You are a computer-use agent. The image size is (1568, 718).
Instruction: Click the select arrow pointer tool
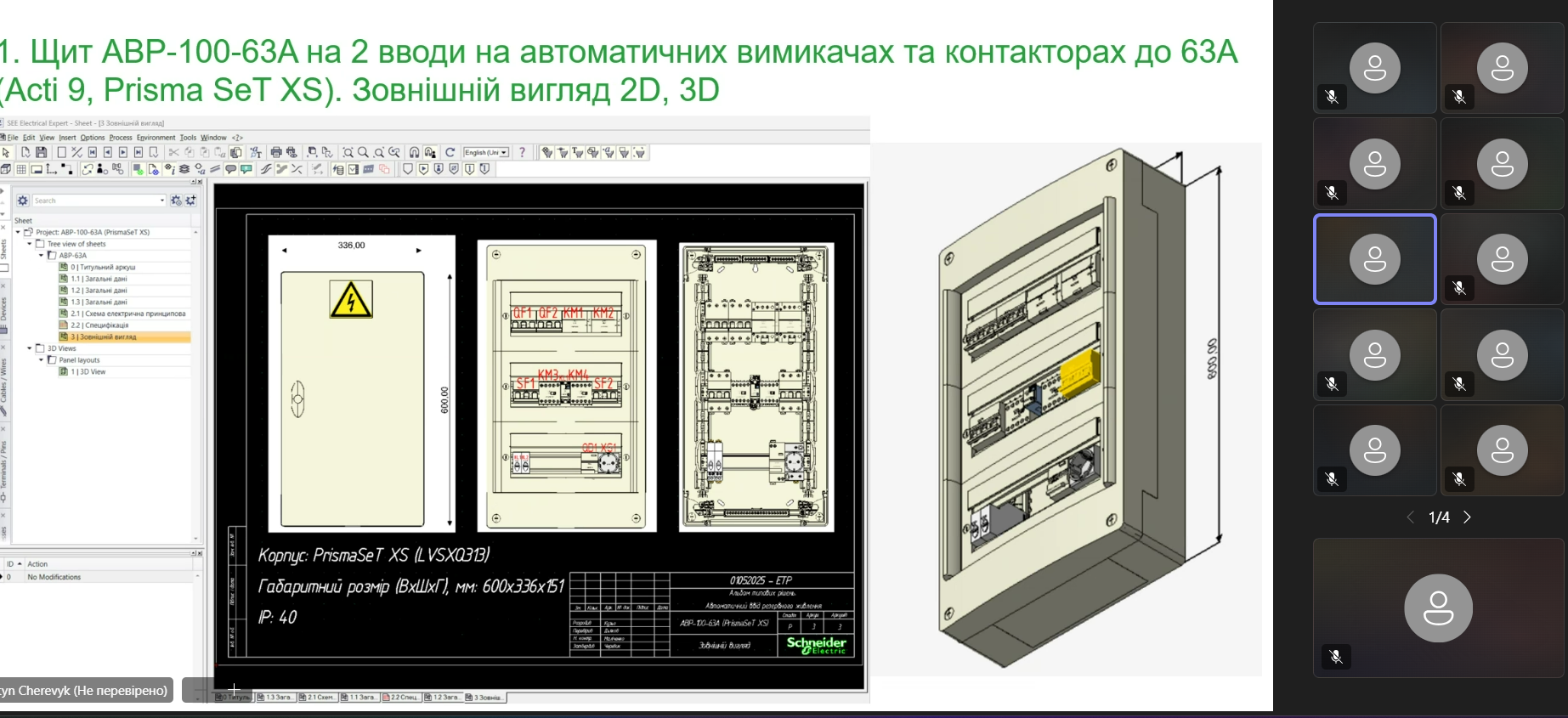tap(6, 152)
